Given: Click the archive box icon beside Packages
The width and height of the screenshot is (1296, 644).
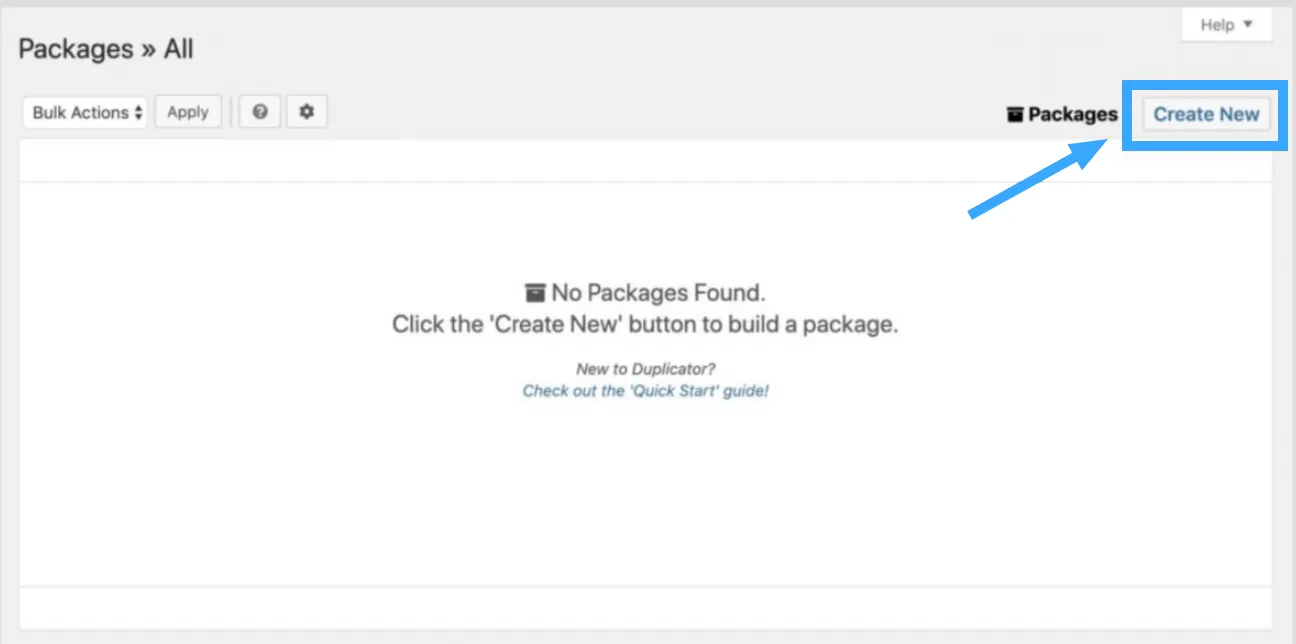Looking at the screenshot, I should pos(1015,115).
